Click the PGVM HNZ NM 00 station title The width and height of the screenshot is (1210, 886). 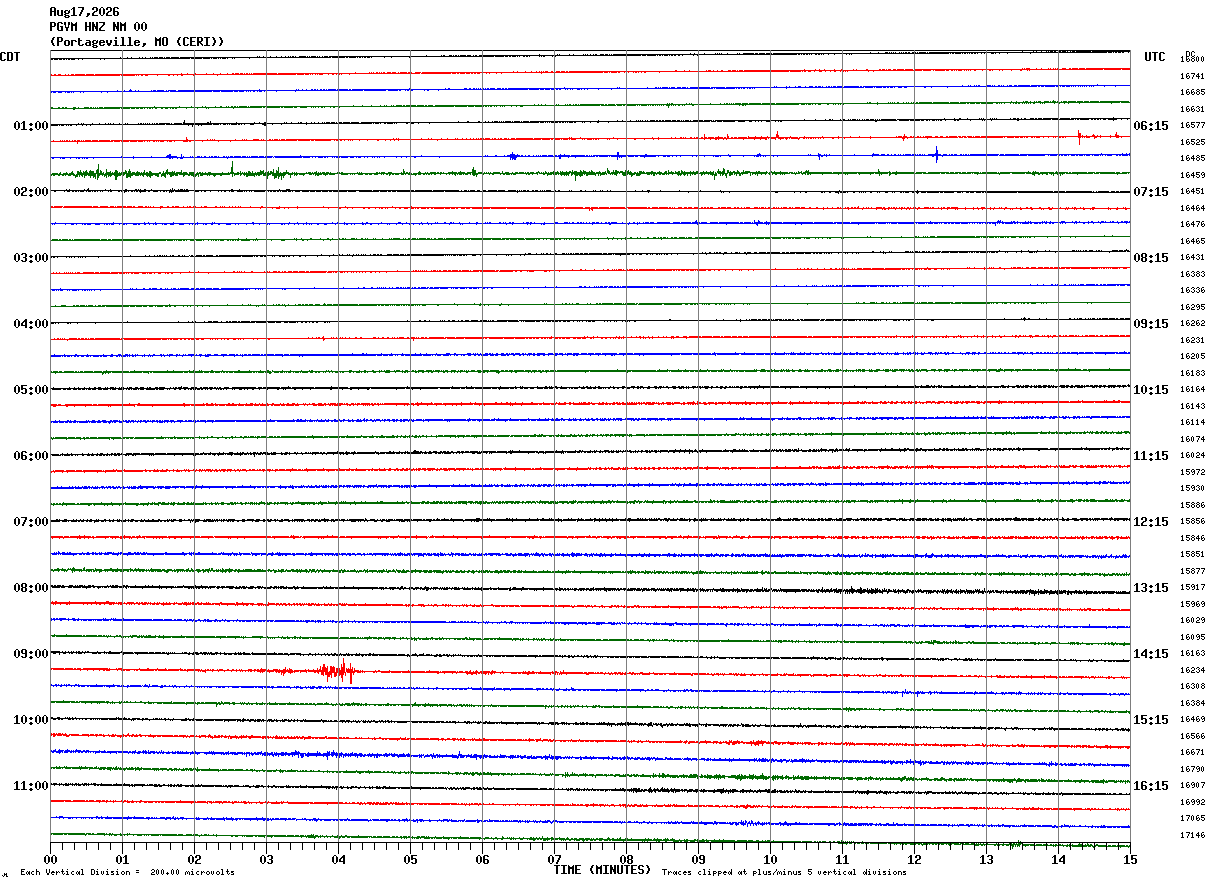click(x=98, y=27)
